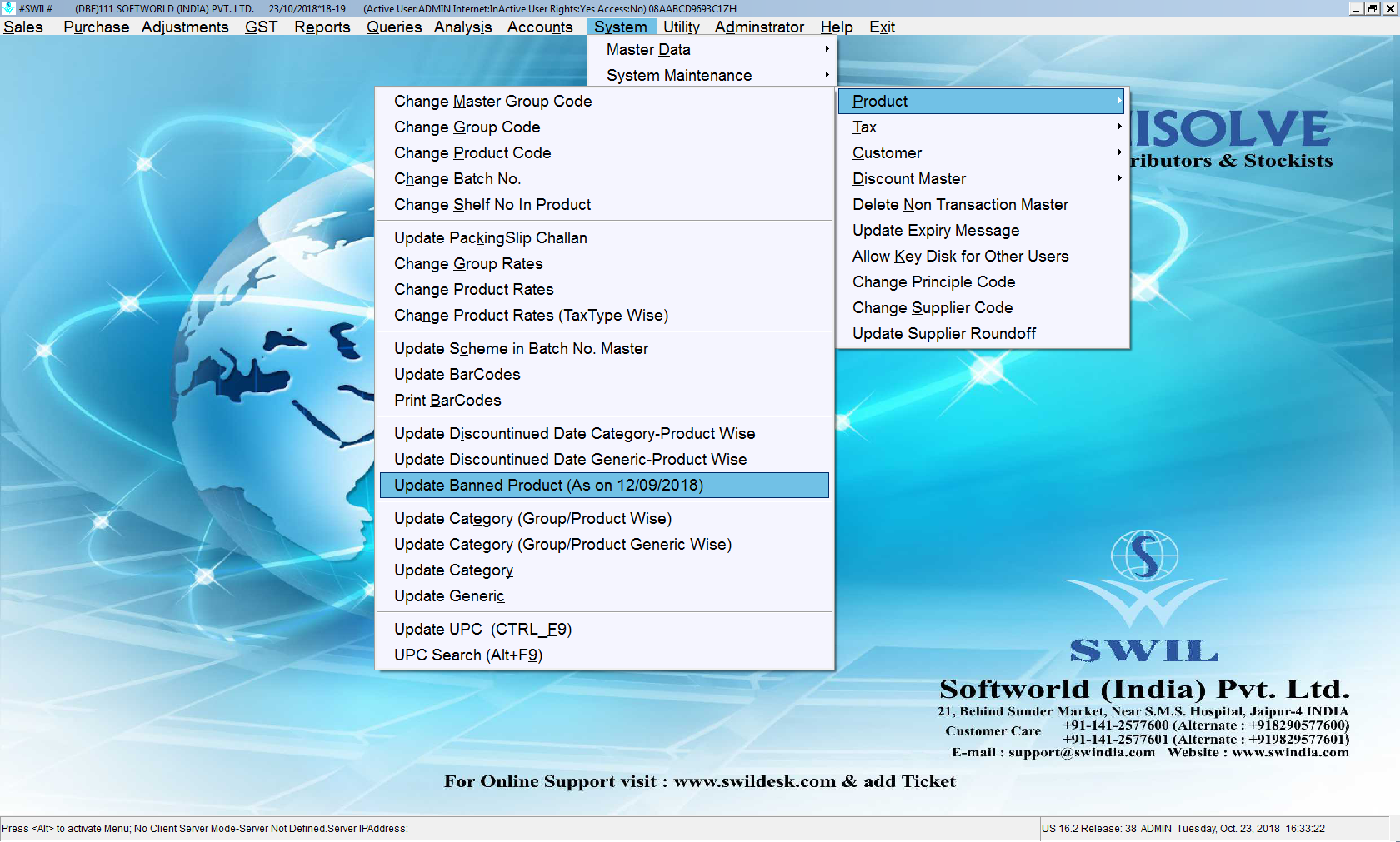Image resolution: width=1400 pixels, height=842 pixels.
Task: Select Change Shelf No In Product
Action: [x=604, y=204]
